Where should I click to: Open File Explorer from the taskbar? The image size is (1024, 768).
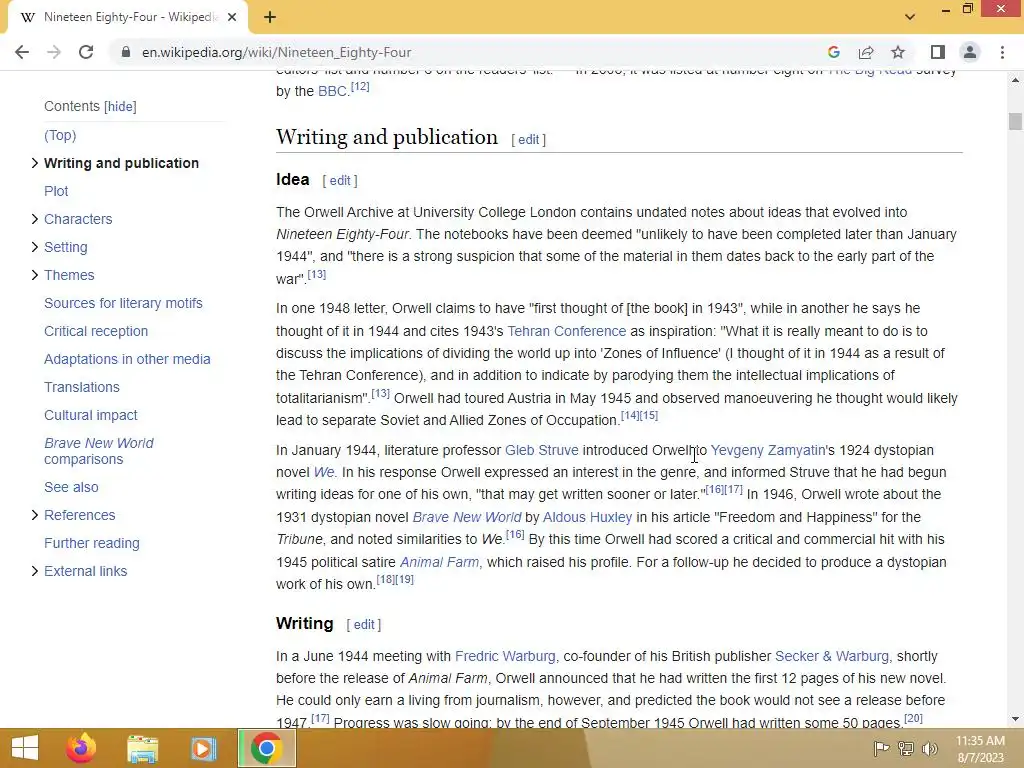[142, 748]
